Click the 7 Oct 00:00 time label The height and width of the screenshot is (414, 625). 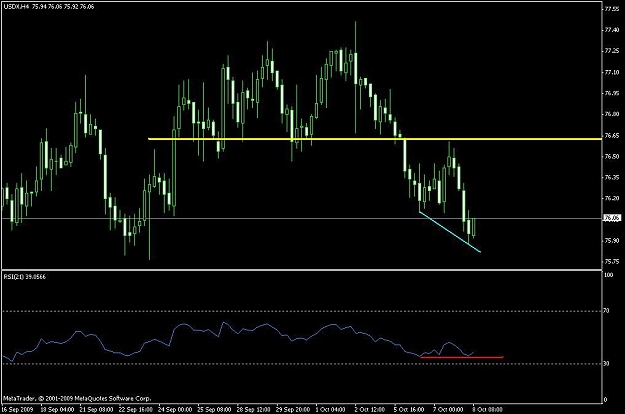[x=449, y=410]
